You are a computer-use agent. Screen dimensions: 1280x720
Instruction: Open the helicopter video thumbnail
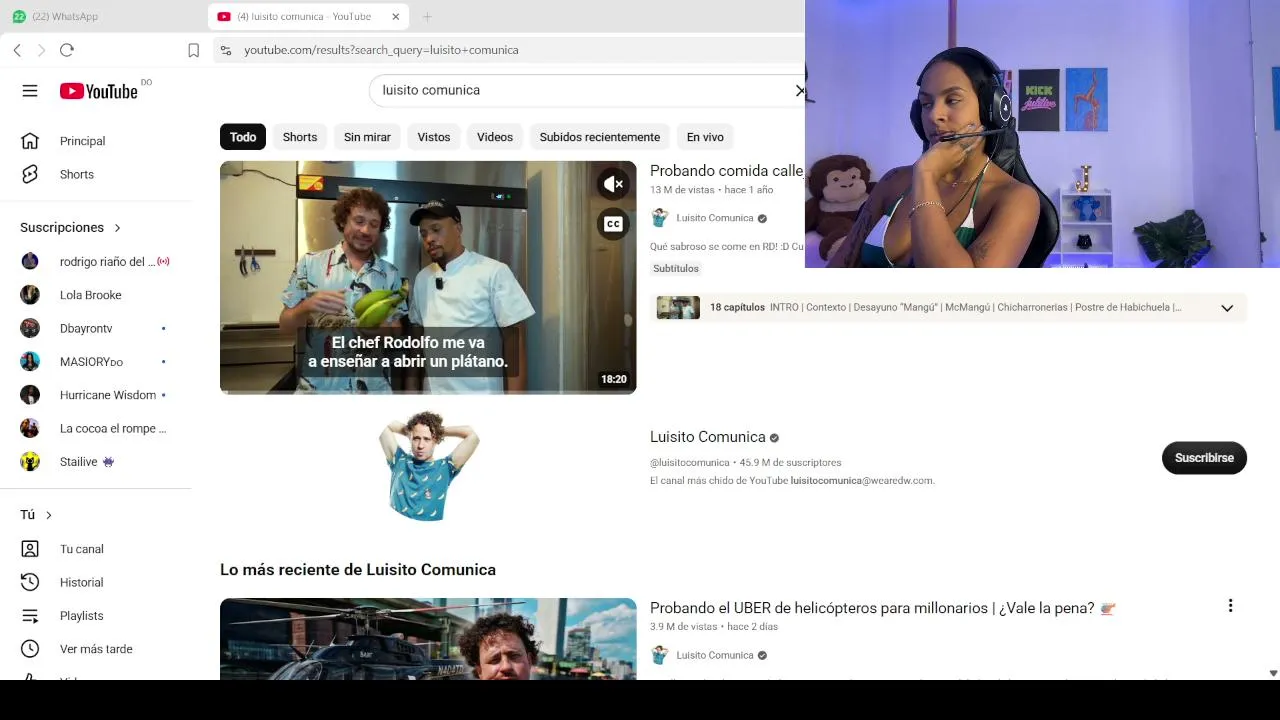click(x=428, y=639)
